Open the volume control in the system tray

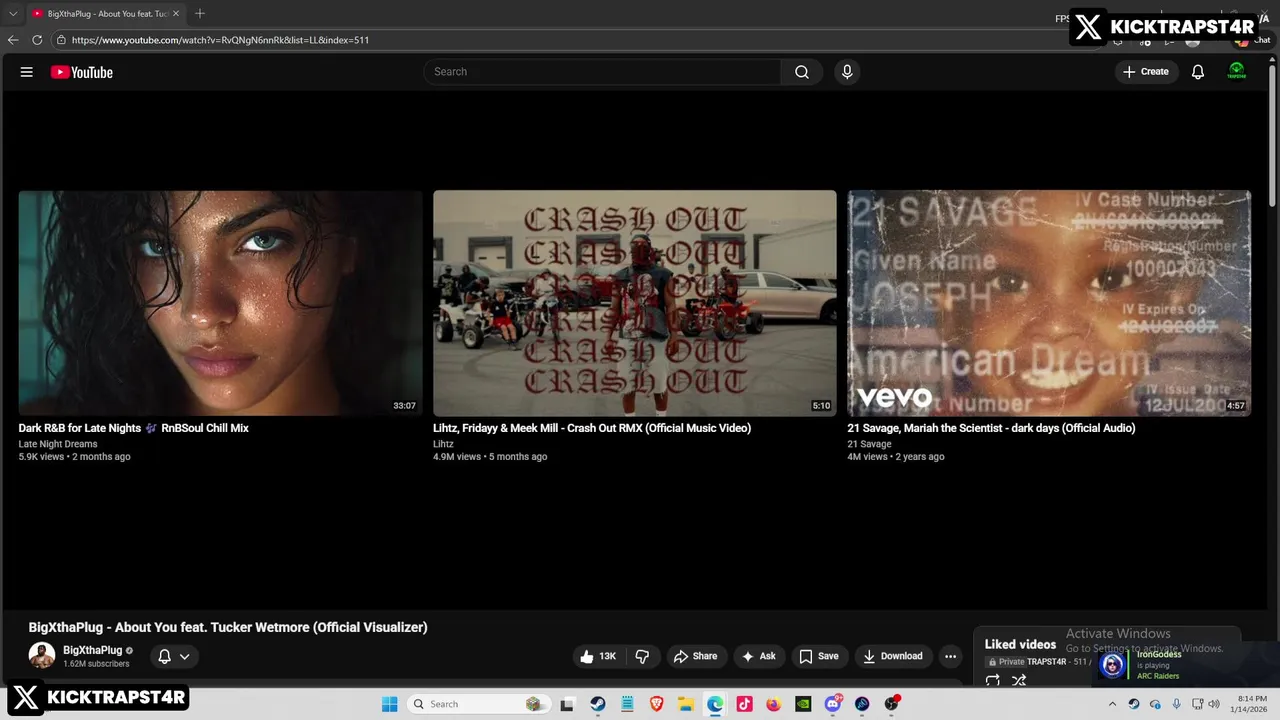(x=1214, y=704)
